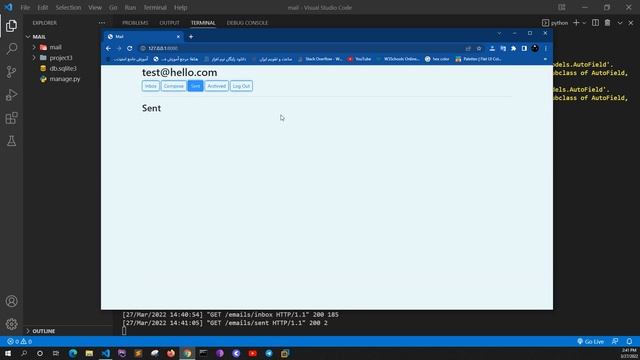The image size is (640, 360).
Task: Close the VS Code terminal panel
Action: point(631,23)
